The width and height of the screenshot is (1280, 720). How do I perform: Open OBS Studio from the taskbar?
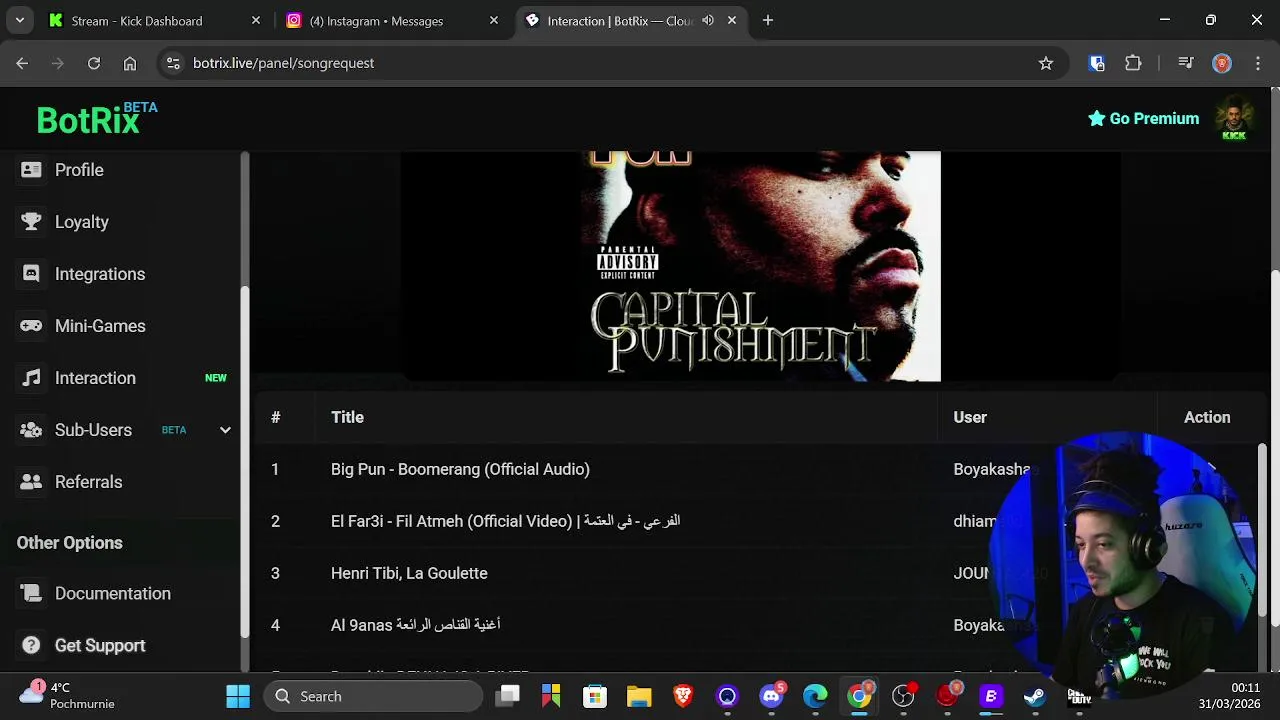903,696
